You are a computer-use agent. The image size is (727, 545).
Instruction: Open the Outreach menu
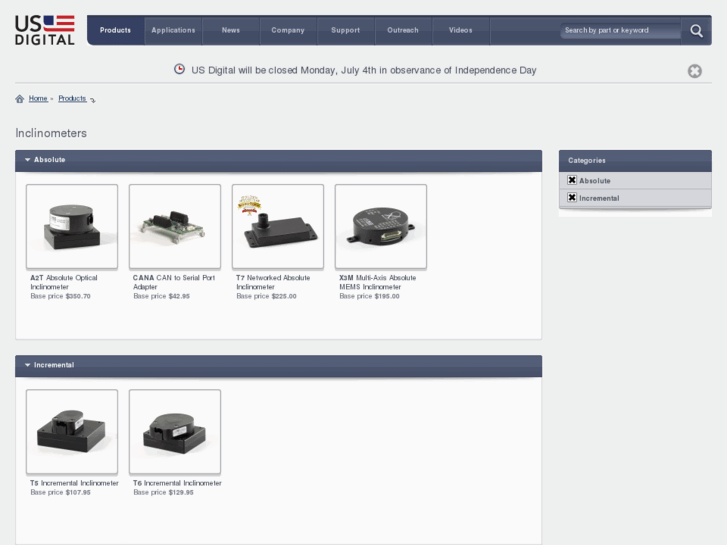[403, 30]
